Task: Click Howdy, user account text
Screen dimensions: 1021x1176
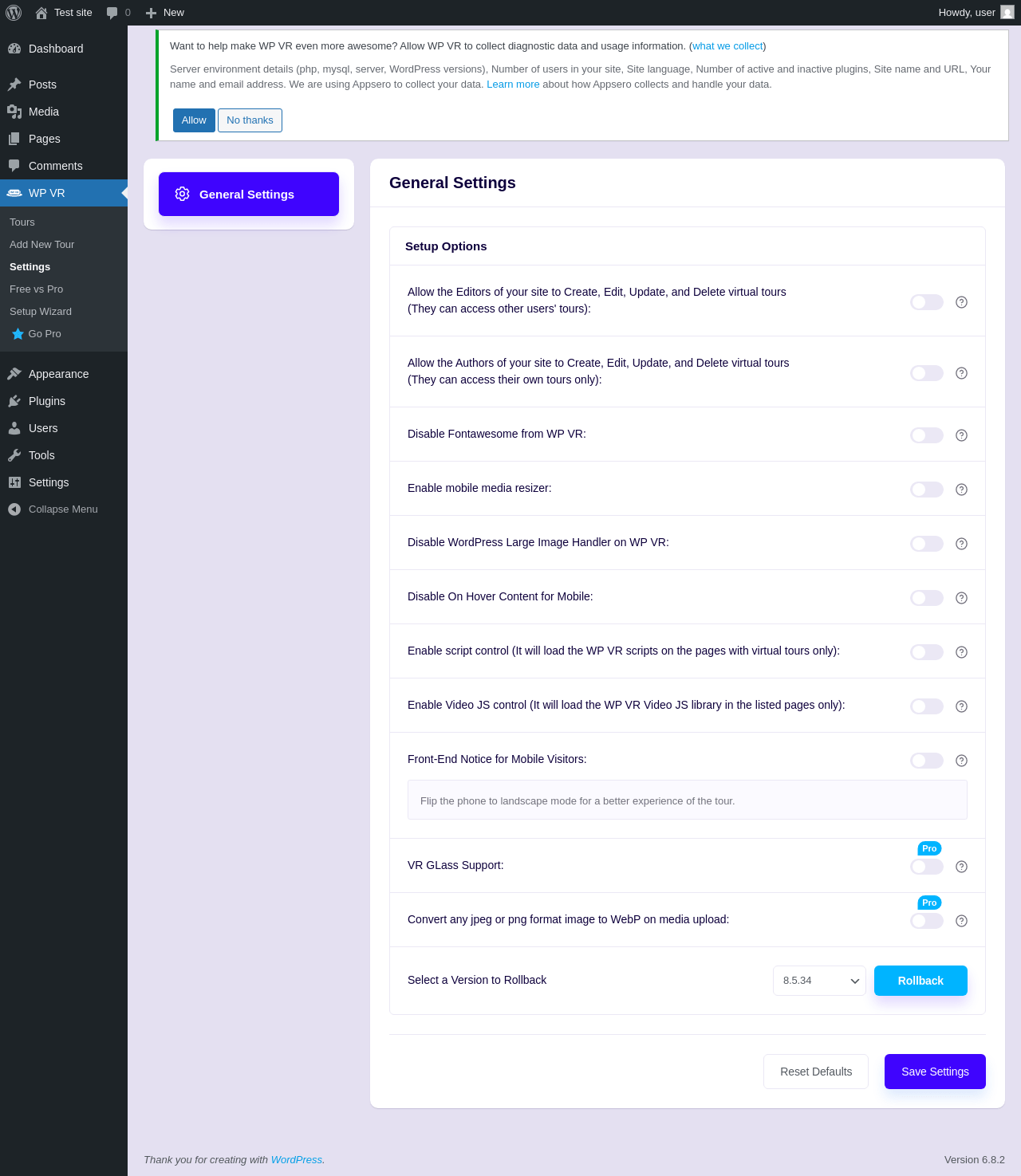Action: click(x=967, y=13)
